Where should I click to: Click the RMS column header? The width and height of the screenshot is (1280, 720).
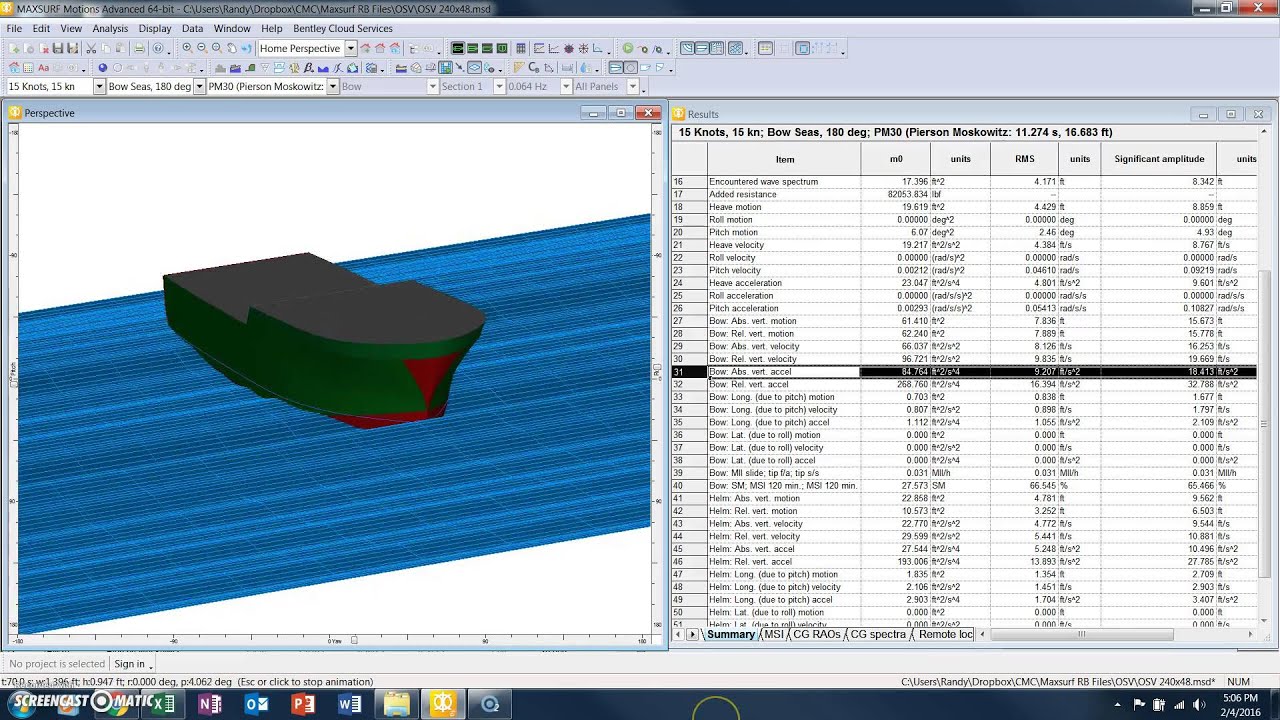click(1025, 159)
